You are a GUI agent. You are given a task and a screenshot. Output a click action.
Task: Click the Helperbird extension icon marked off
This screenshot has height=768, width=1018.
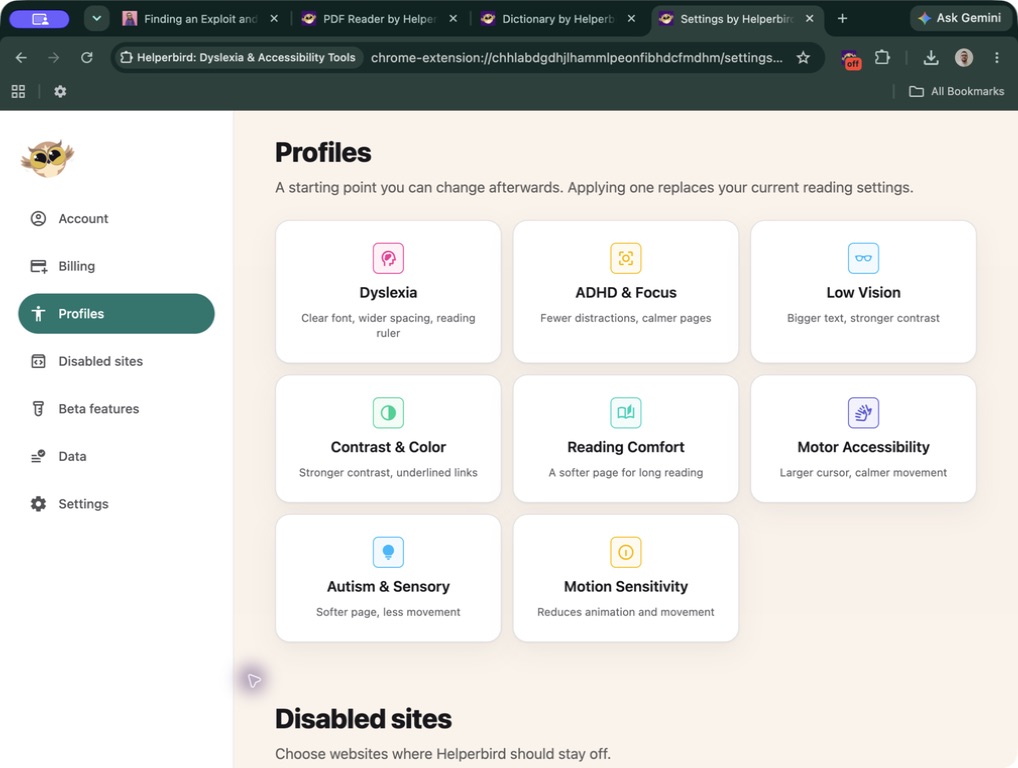pos(850,59)
